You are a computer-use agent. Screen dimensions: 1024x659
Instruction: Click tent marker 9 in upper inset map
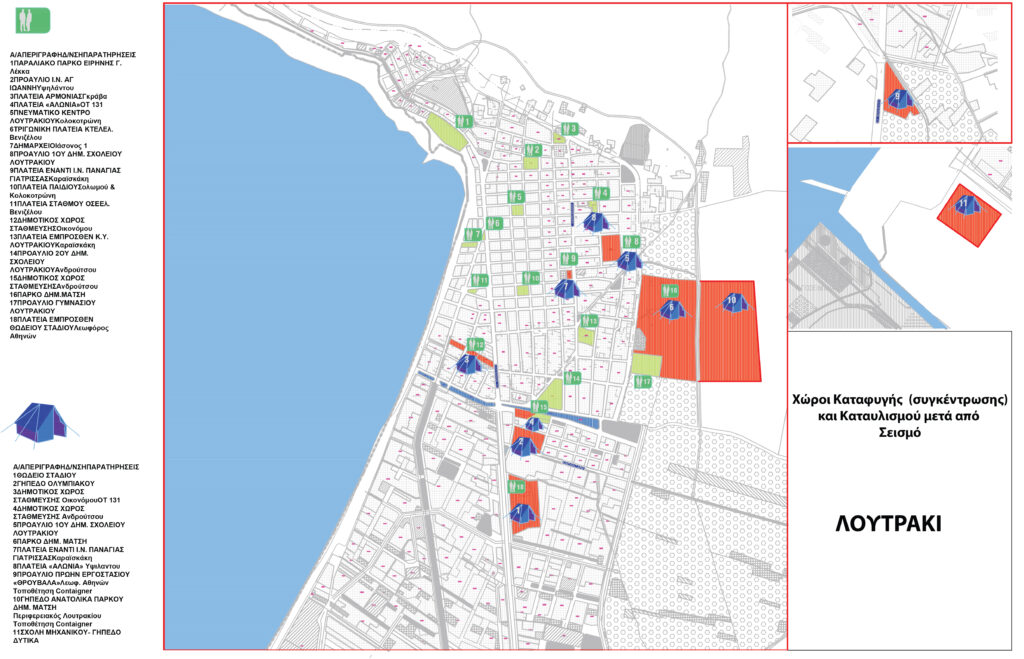(898, 99)
